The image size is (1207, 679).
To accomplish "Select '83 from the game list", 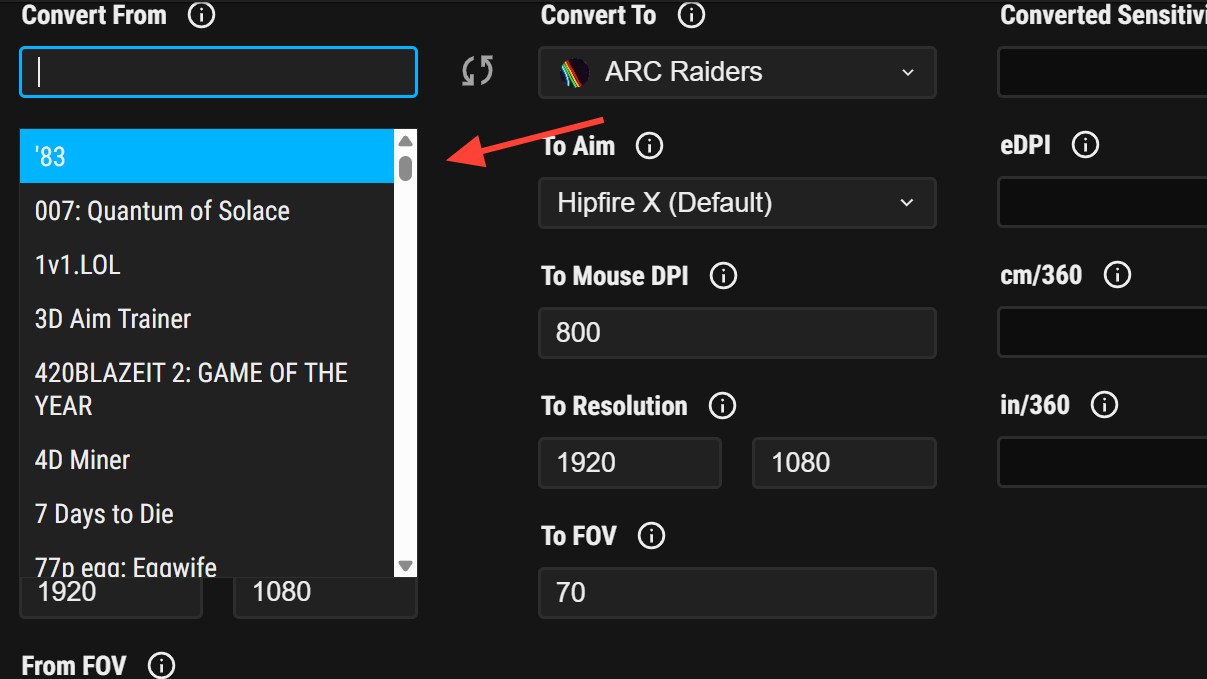I will (206, 157).
